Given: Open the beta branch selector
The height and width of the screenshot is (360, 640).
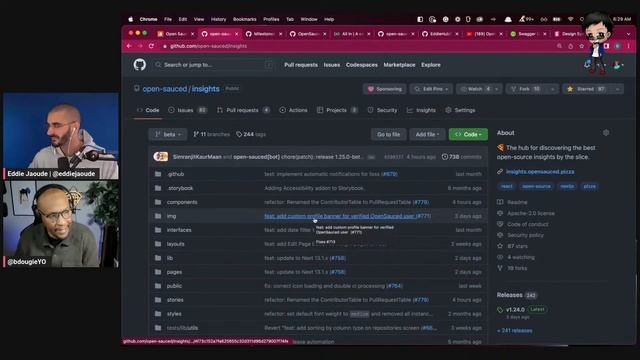Looking at the screenshot, I should point(168,134).
